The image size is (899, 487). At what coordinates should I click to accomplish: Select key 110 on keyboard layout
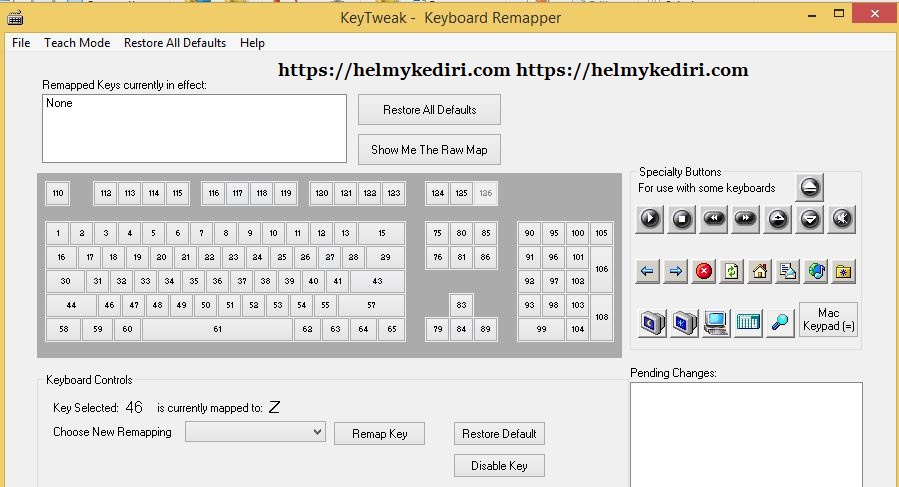tap(58, 193)
